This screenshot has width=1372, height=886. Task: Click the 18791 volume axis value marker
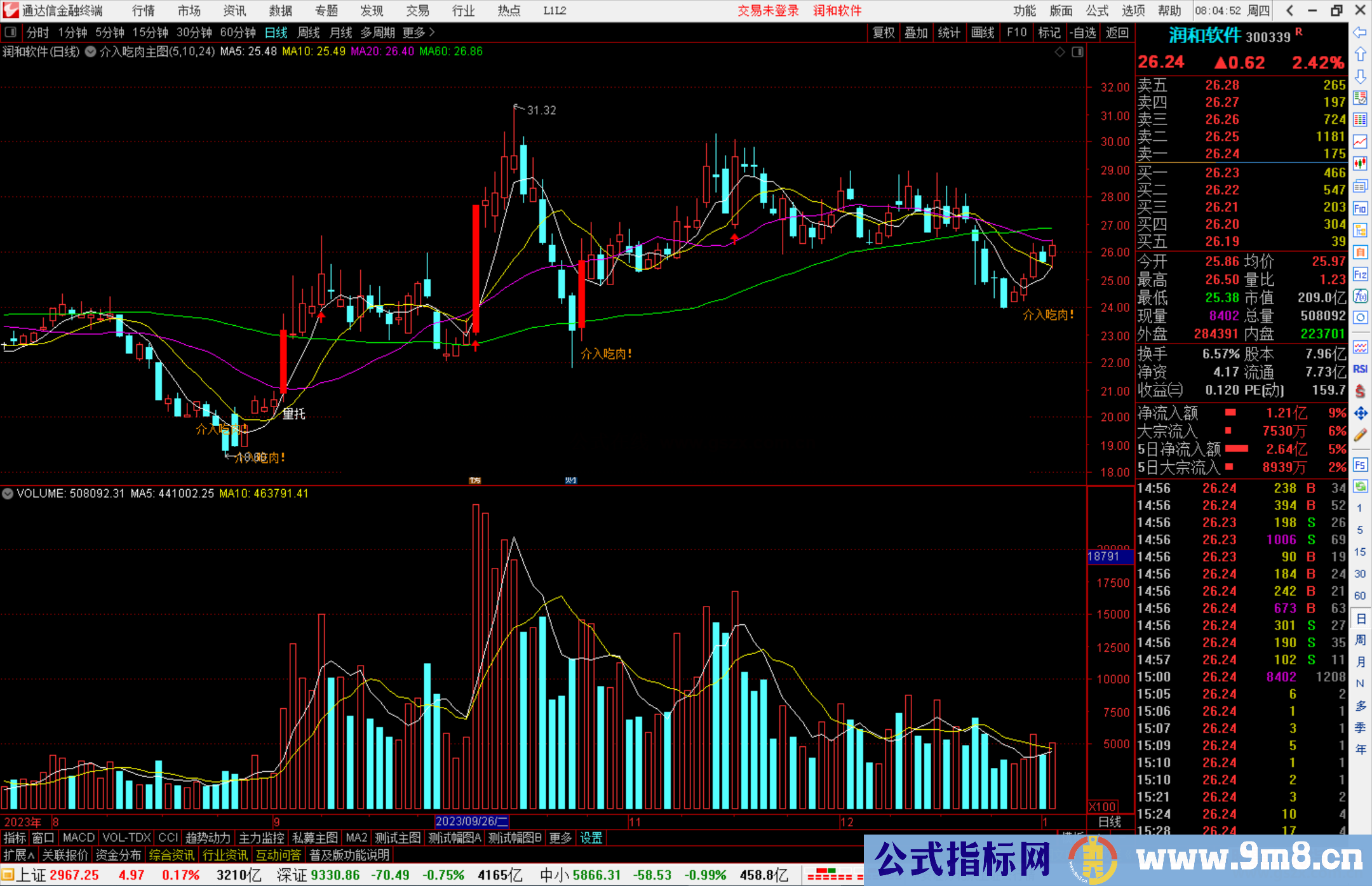1110,556
